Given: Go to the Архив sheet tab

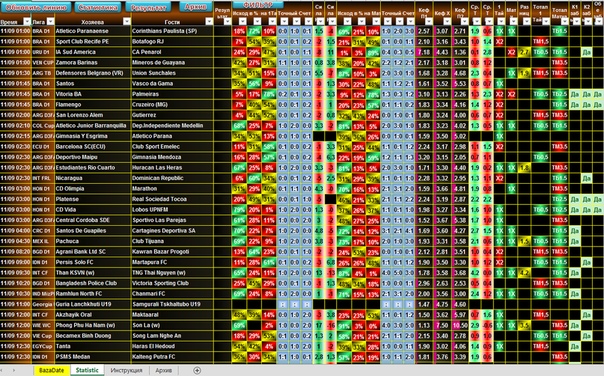Looking at the screenshot, I should pos(164,371).
